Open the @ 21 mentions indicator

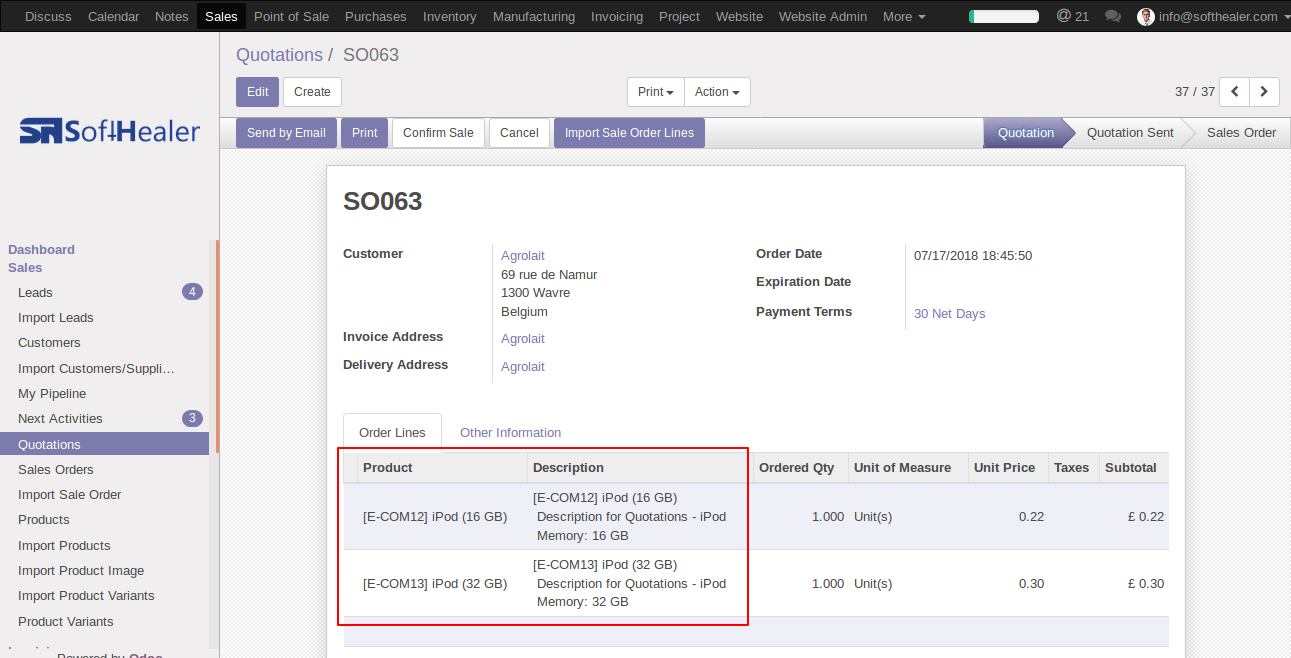point(1073,16)
